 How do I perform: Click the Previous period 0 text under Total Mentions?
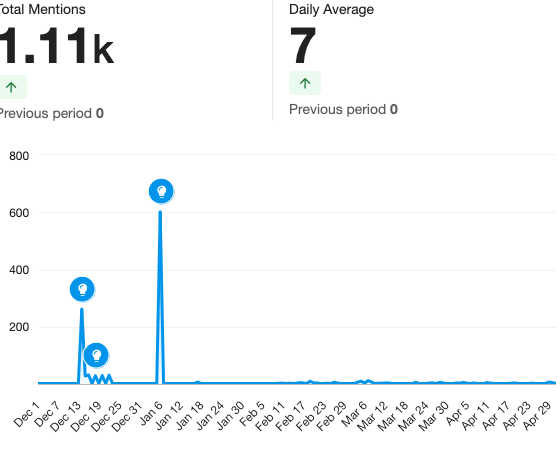click(x=51, y=114)
